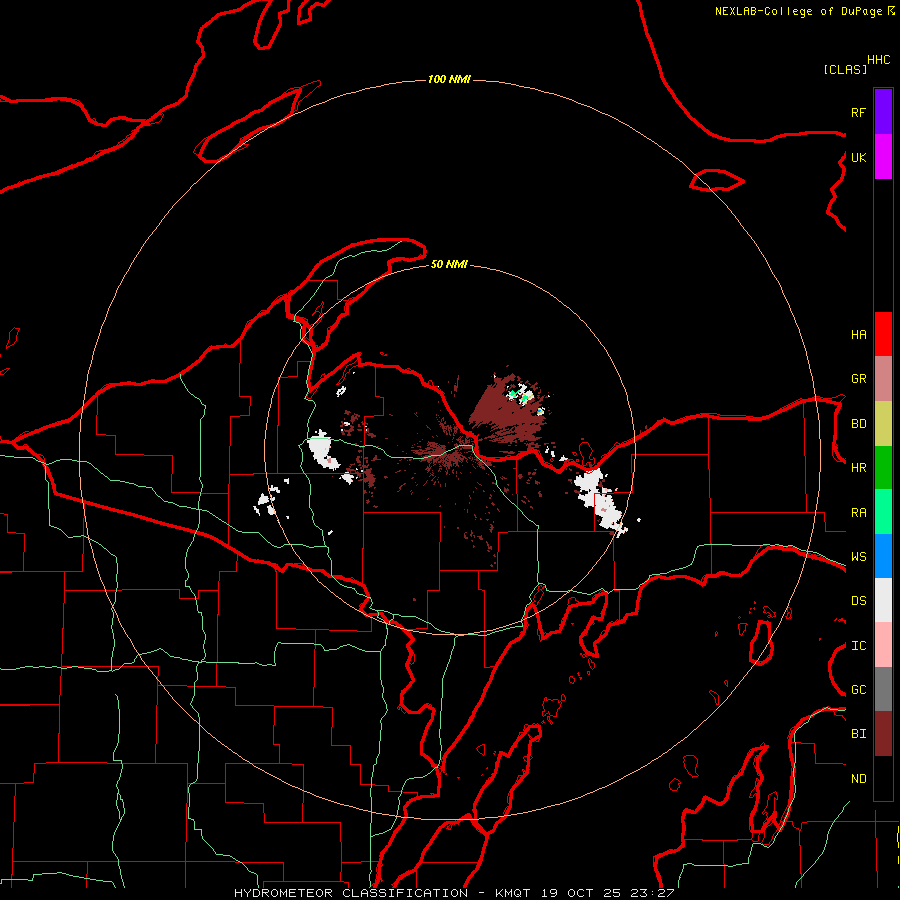Screen dimensions: 900x900
Task: Select the BD yellow legend swatch
Action: click(x=883, y=424)
